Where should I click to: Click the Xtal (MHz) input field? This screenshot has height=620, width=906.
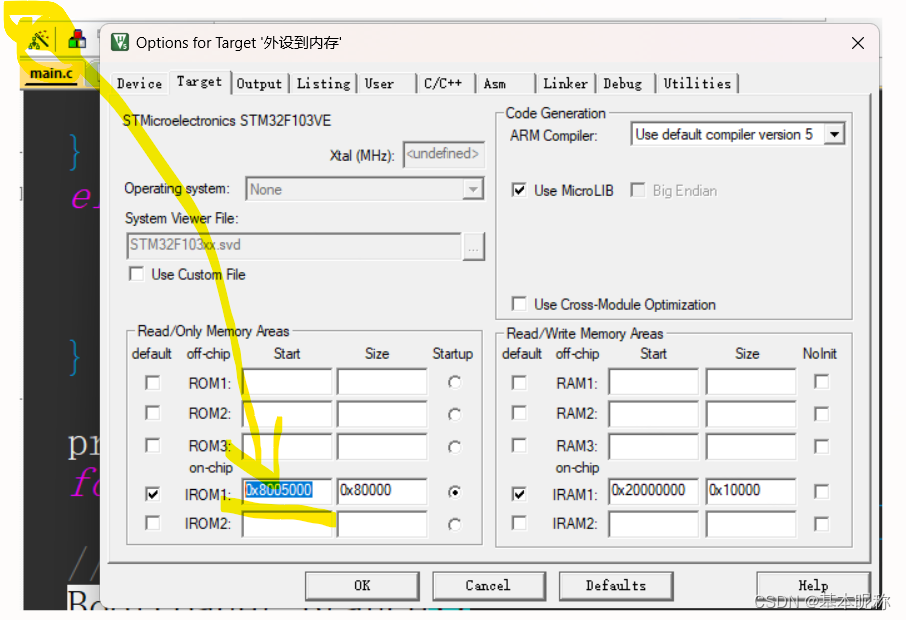(443, 154)
